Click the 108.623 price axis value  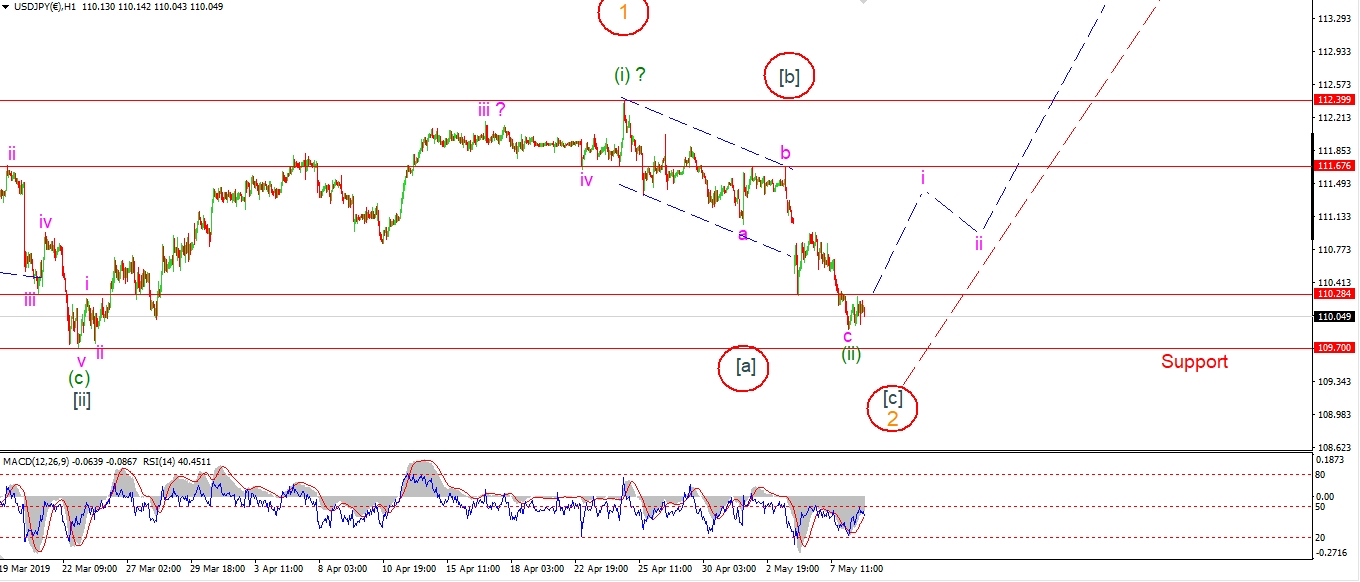coord(1334,447)
